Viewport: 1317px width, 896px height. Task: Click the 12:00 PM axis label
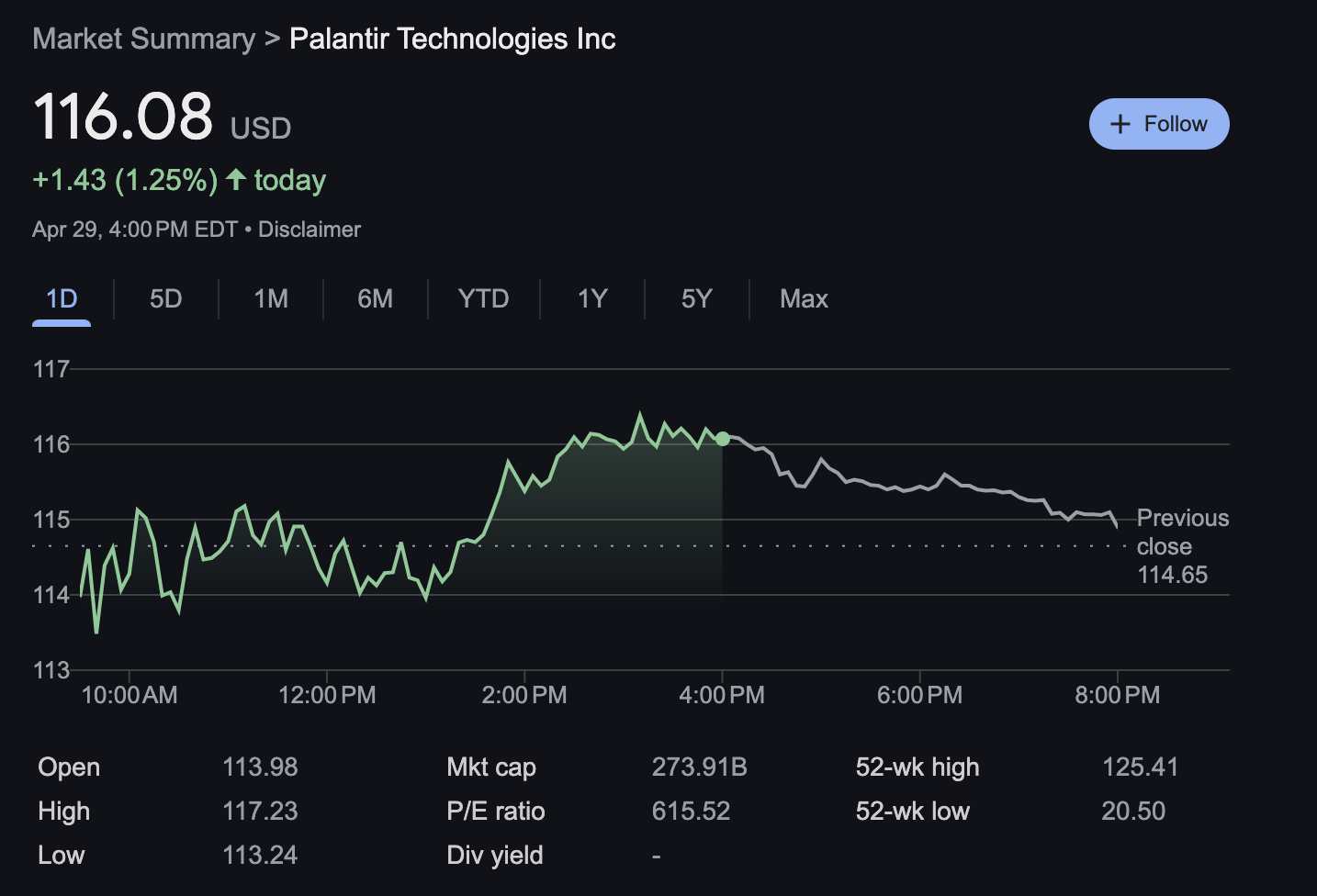327,695
